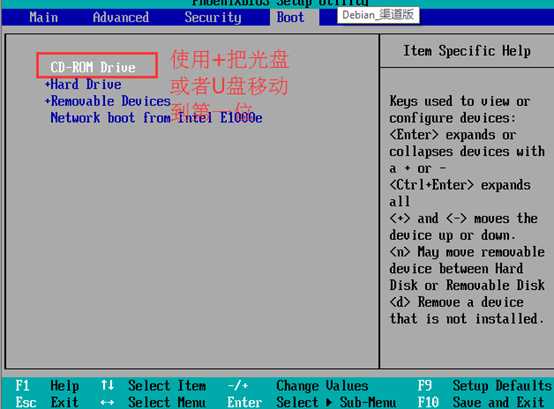Open the Security tab

tap(213, 18)
